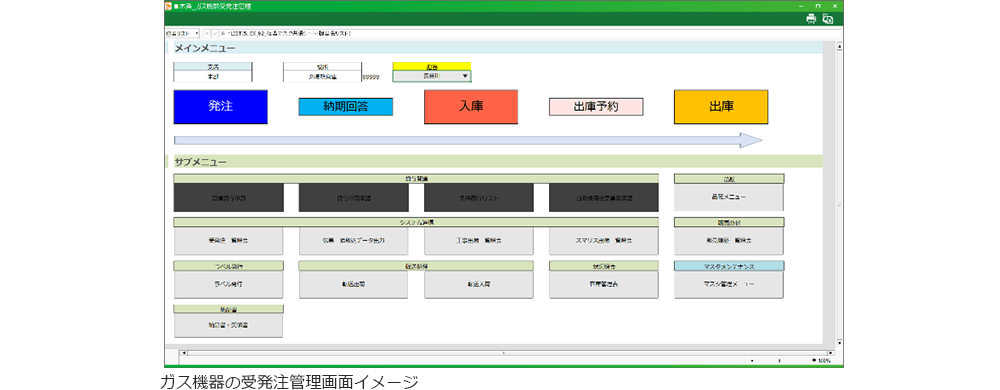This screenshot has height=390, width=1000.
Task: Click the dark button ending in リスト
Action: tap(478, 198)
